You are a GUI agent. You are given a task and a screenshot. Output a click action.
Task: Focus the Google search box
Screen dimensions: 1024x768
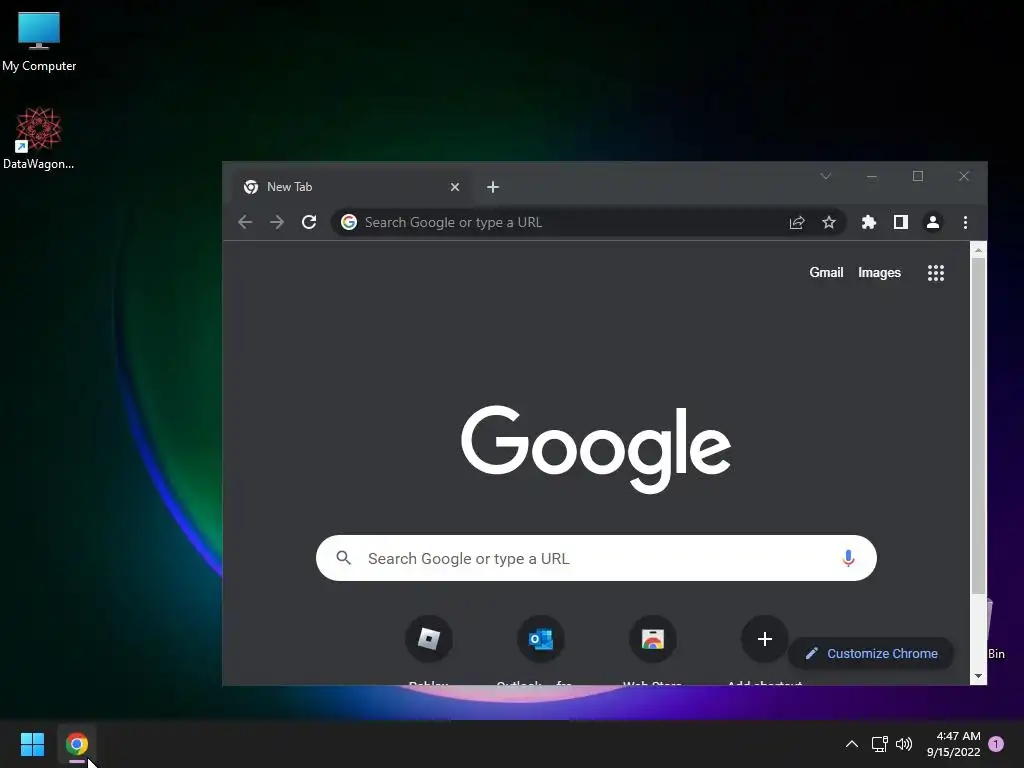click(x=596, y=558)
